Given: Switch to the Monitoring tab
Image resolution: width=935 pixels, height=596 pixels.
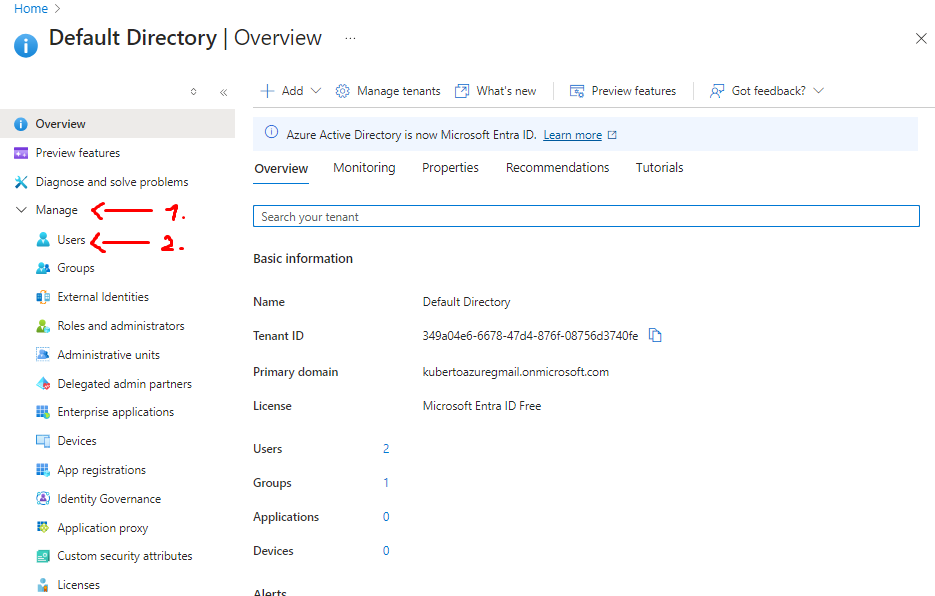Looking at the screenshot, I should tap(364, 168).
